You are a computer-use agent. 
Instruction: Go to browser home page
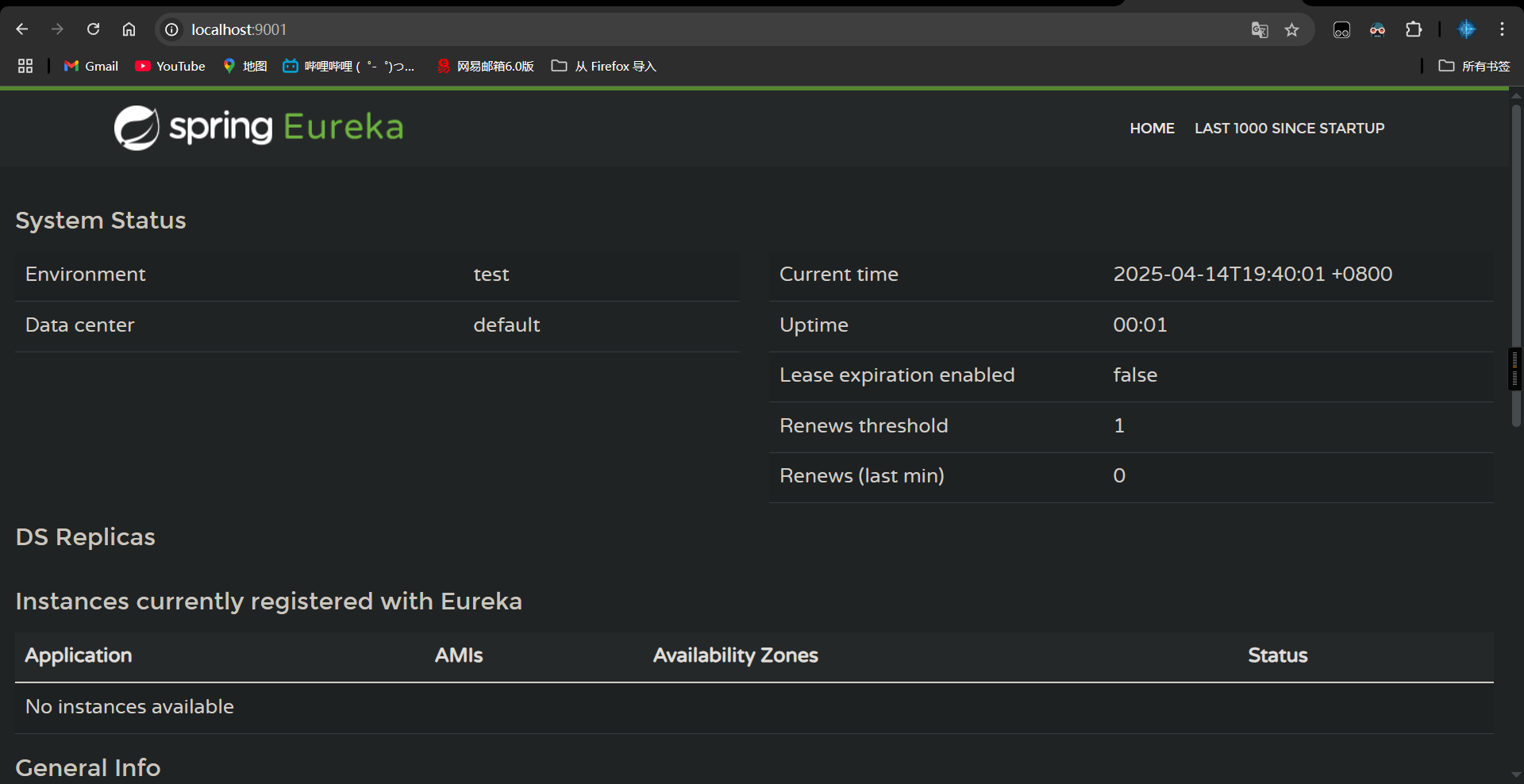(x=129, y=29)
